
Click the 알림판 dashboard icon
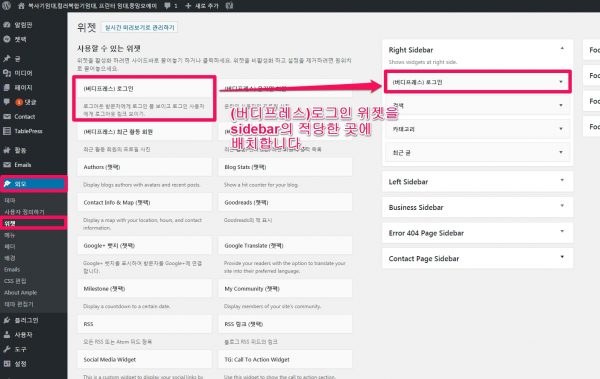[7, 25]
